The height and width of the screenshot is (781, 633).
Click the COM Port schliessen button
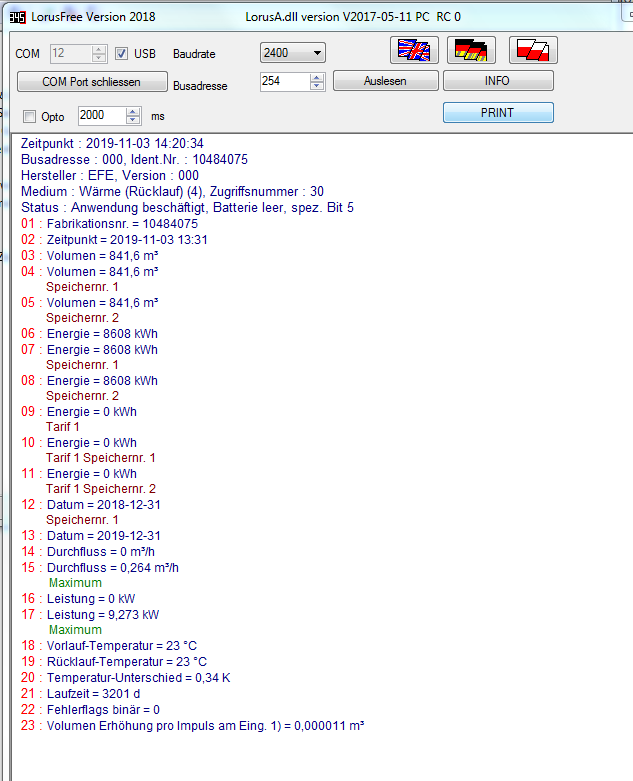pyautogui.click(x=92, y=82)
